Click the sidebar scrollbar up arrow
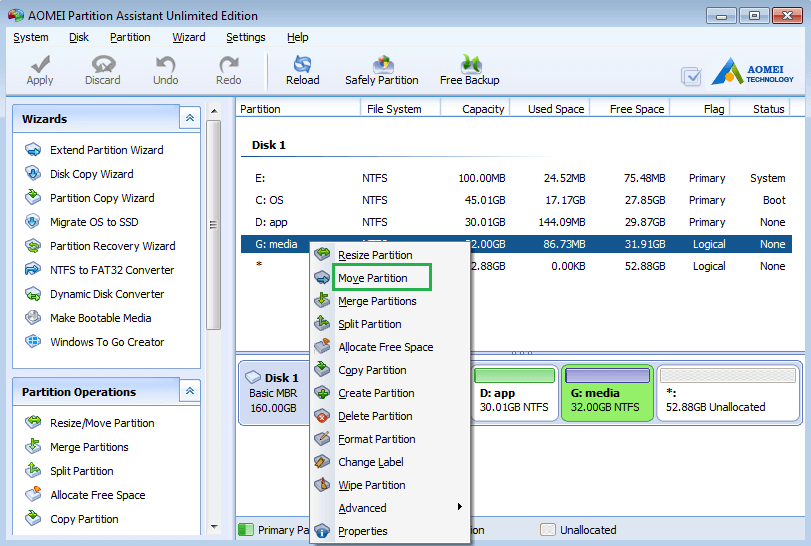 [214, 111]
